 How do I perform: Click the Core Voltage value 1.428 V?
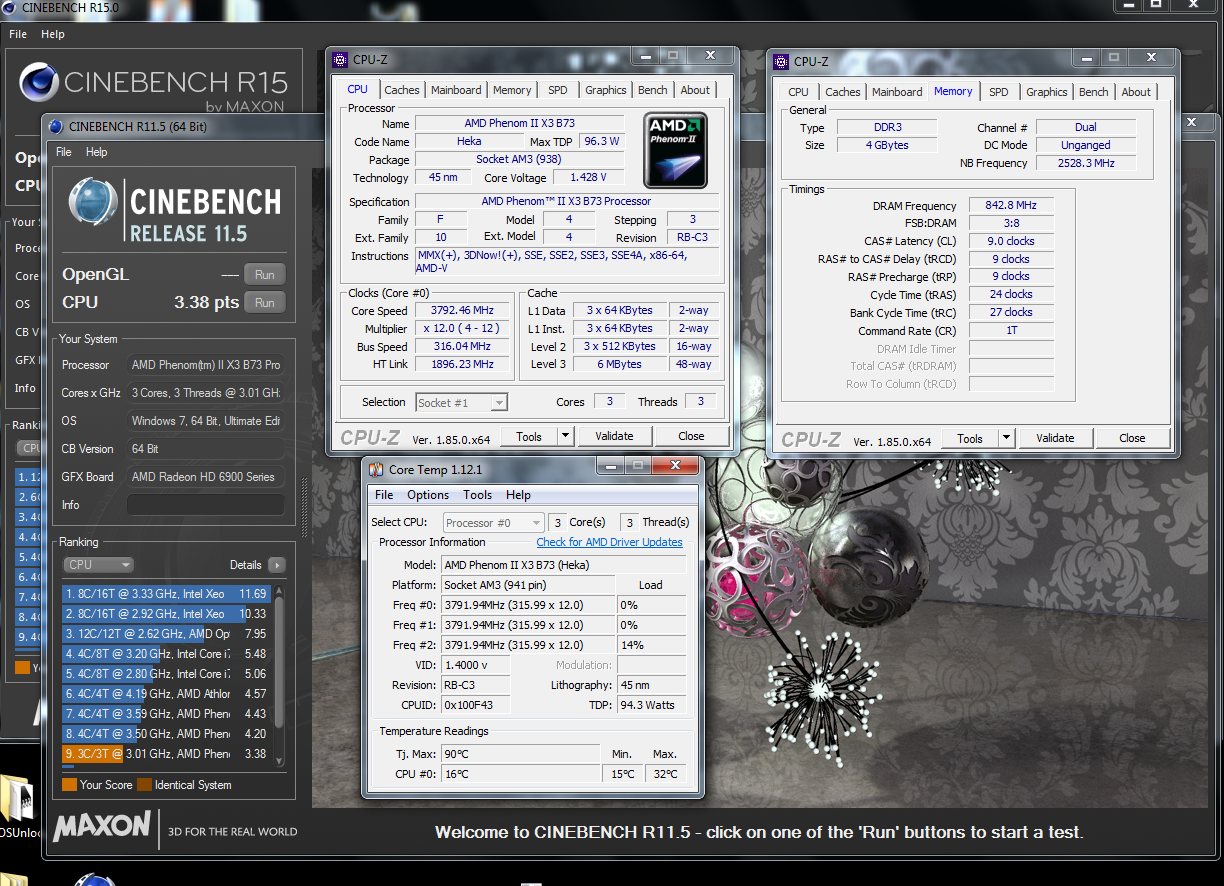(x=591, y=178)
